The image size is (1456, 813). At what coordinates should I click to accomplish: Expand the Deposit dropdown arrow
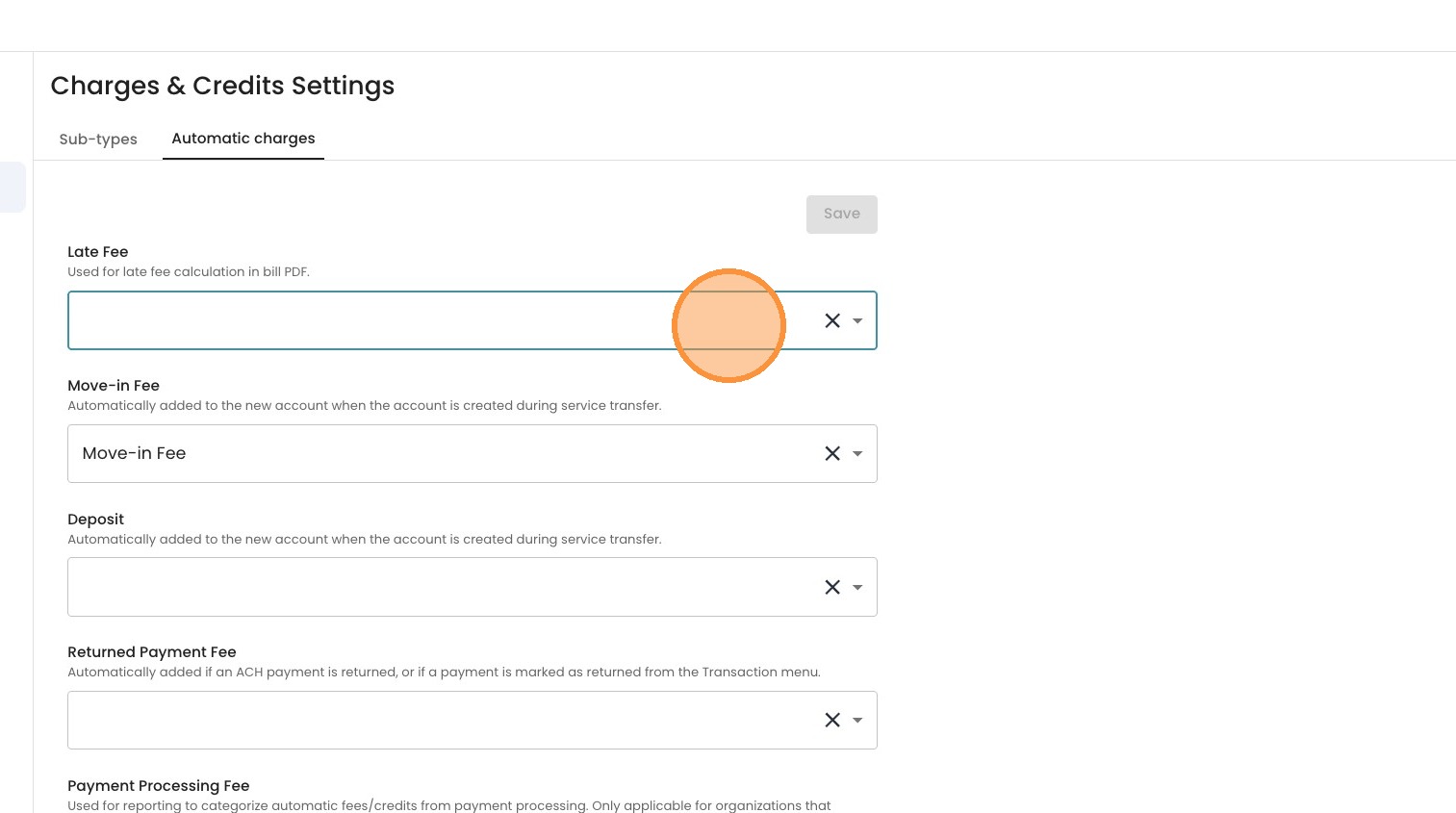pos(857,587)
